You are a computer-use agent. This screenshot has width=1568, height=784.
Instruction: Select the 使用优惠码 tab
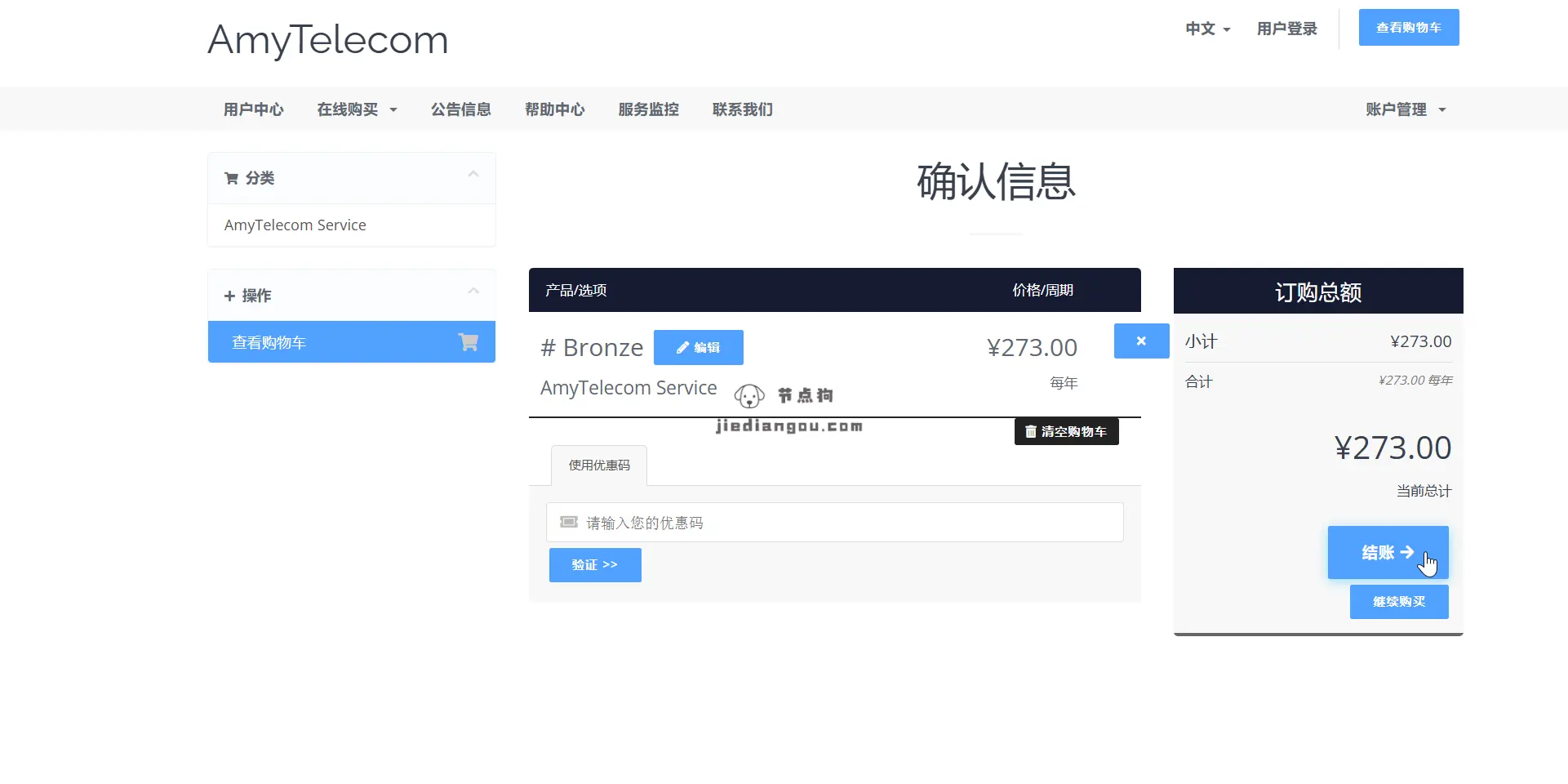pyautogui.click(x=599, y=465)
